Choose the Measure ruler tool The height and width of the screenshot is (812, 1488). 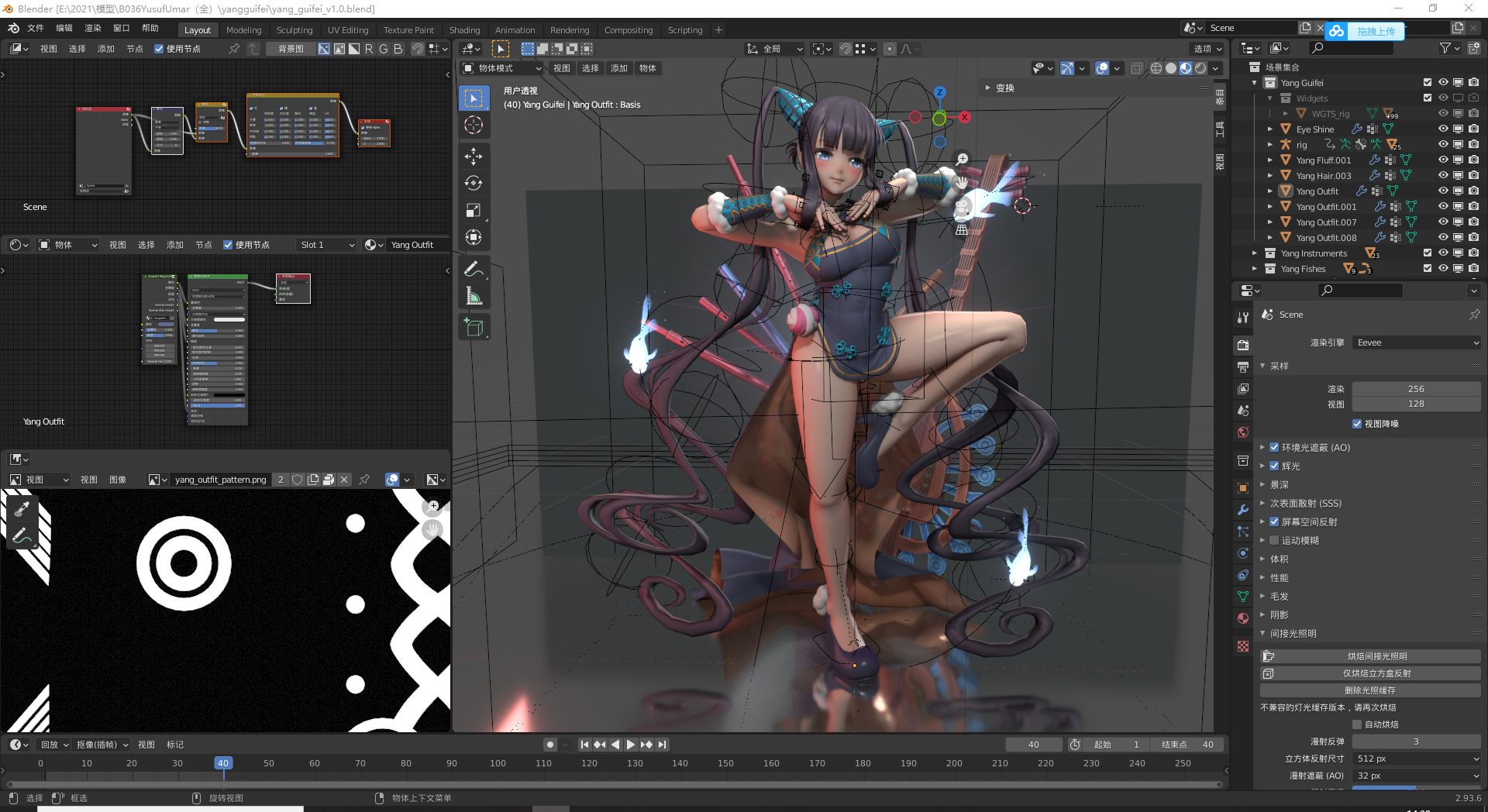pos(474,296)
